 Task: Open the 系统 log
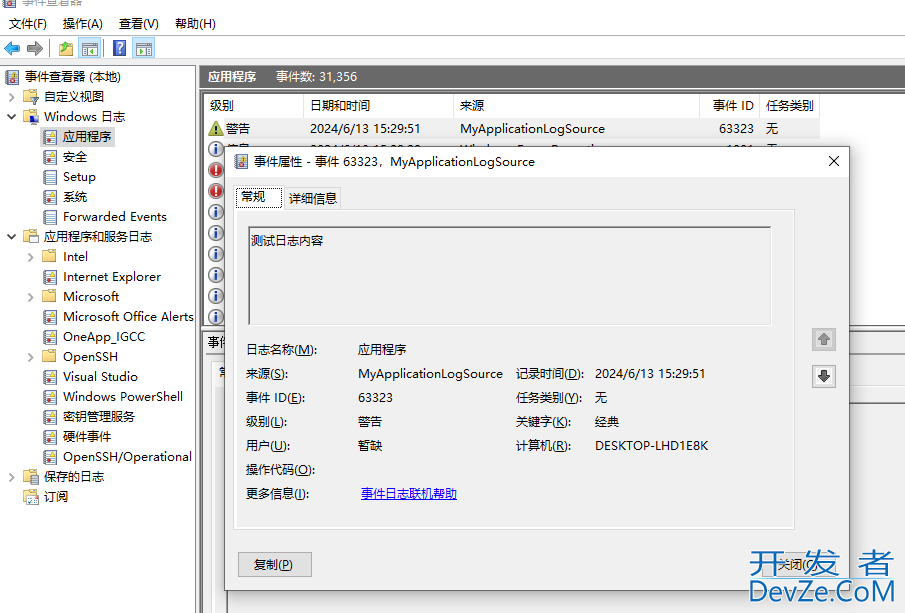tap(74, 197)
